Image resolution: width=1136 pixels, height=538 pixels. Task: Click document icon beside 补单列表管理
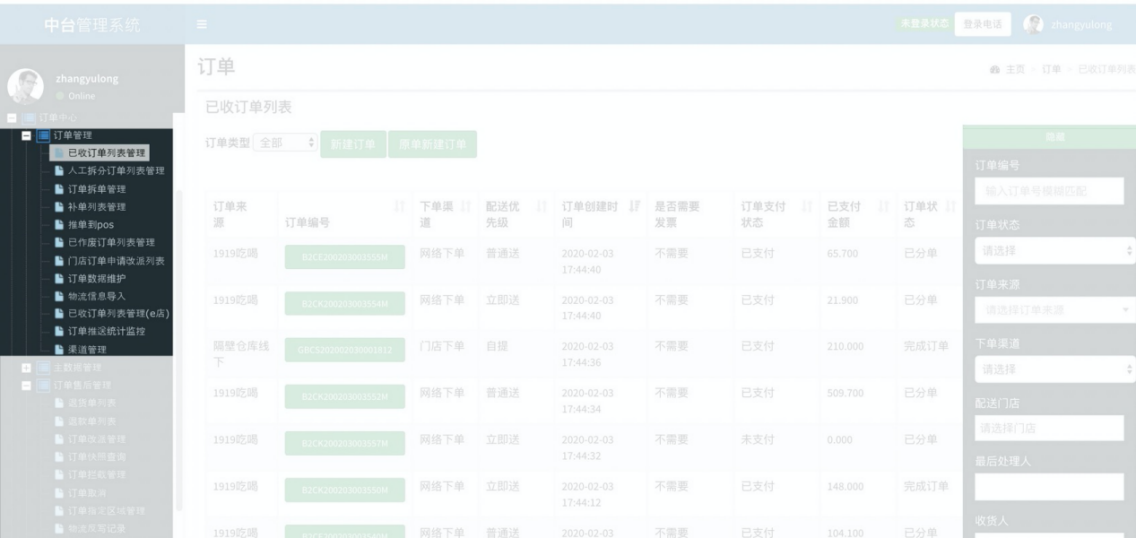click(x=59, y=207)
